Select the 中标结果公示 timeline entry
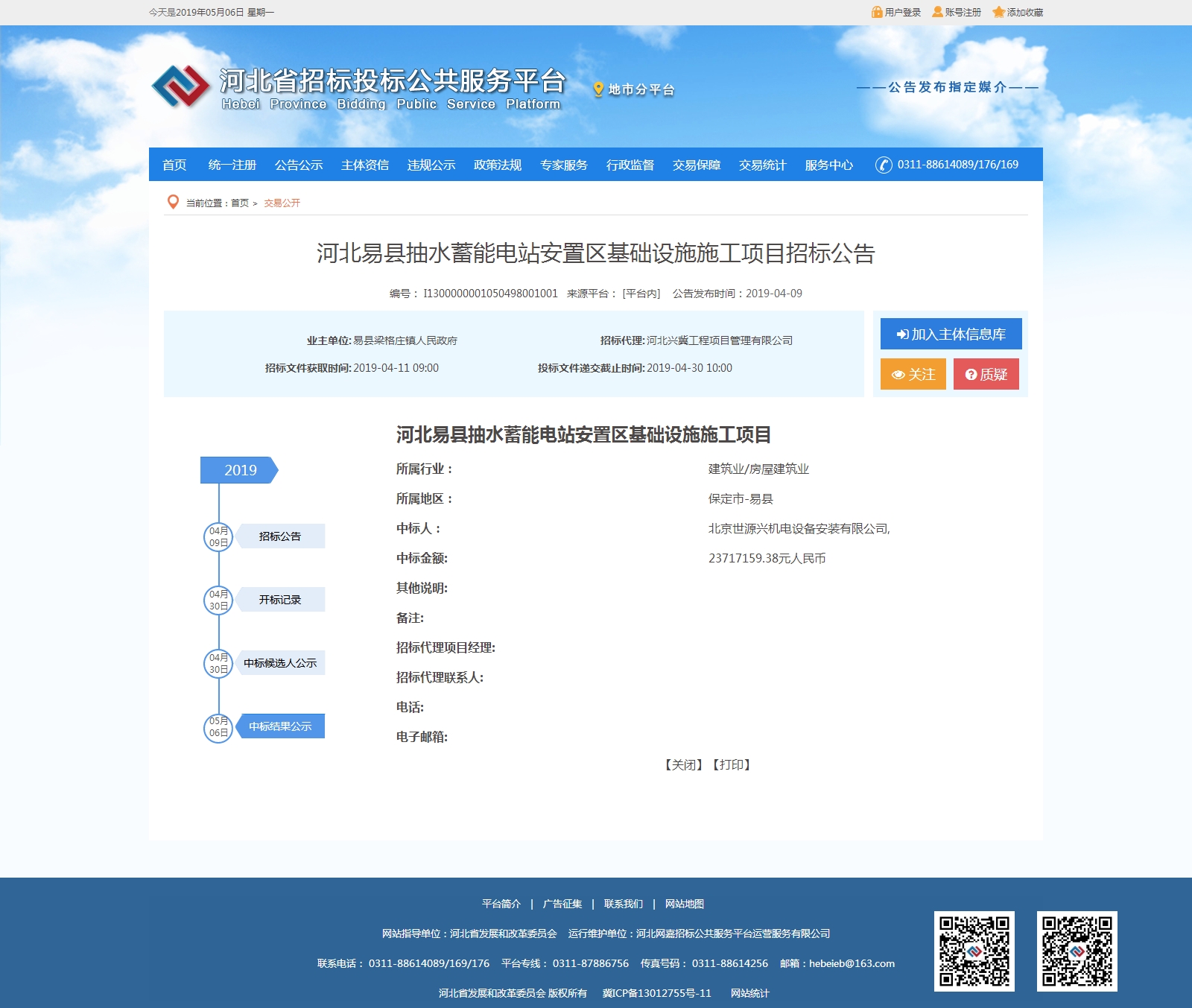This screenshot has height=1008, width=1192. (280, 726)
